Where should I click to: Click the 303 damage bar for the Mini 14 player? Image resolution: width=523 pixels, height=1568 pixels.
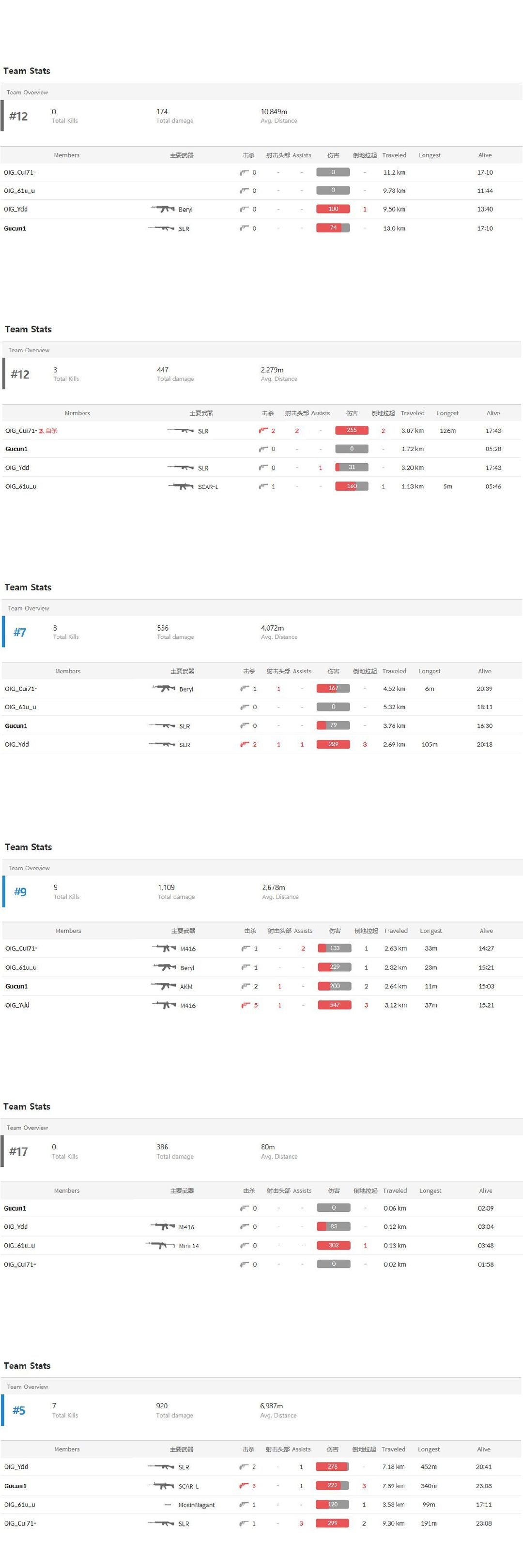click(x=333, y=1245)
